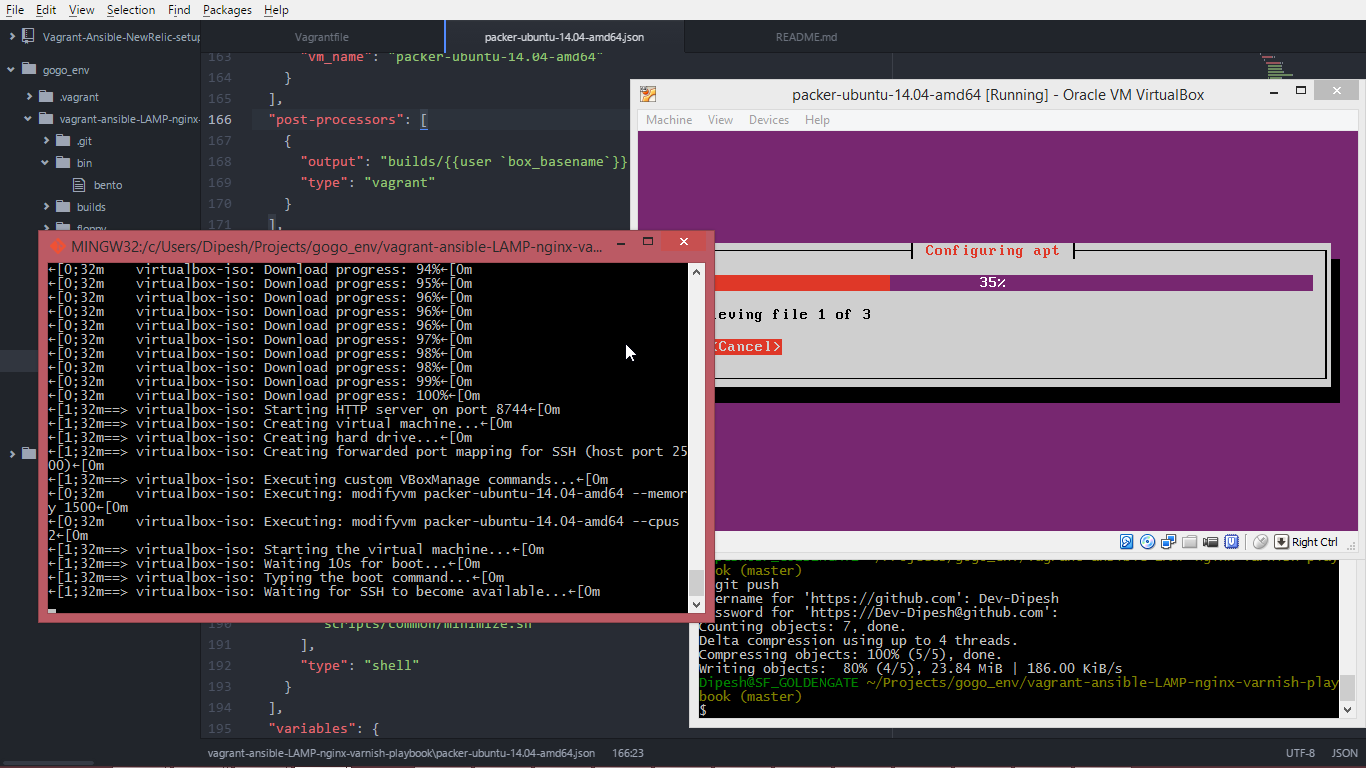
Task: Click the mouse integration icon in VirtualBox
Action: [1260, 542]
